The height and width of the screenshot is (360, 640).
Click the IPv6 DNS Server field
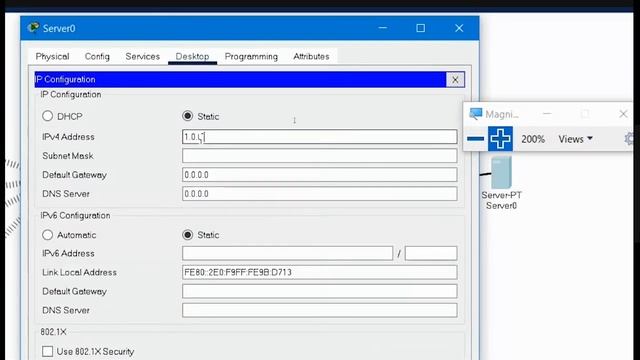tap(320, 310)
